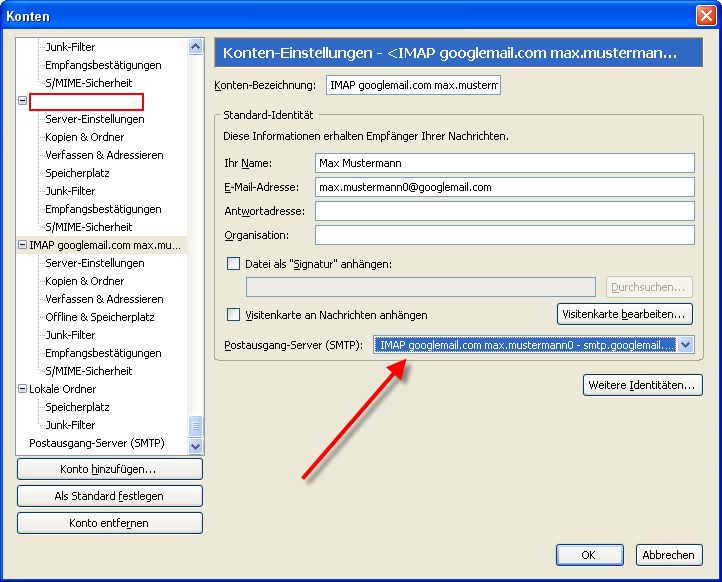Open Server-Einstellungen under IMAP googlemail.com
The image size is (722, 582).
[x=95, y=263]
